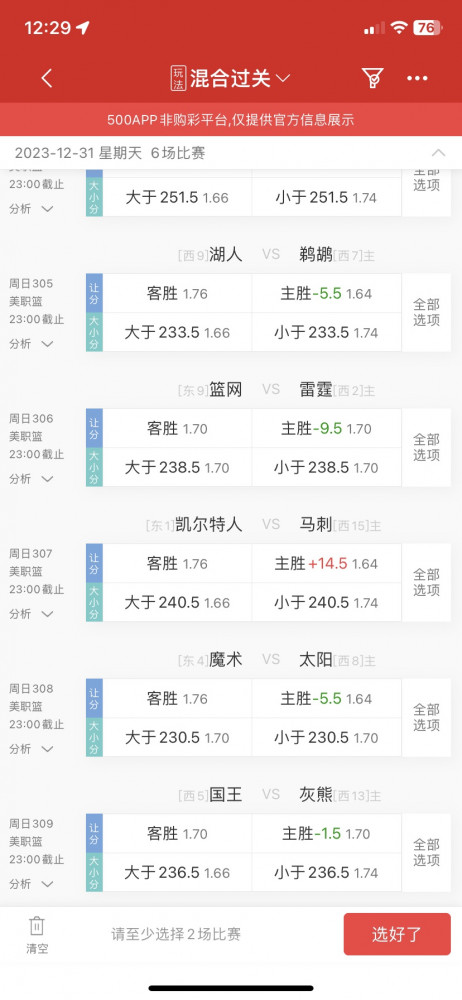Viewport: 462px width, 1000px height.
Task: Tap the 让分 label for 湖人 vs 鹈鹕
Action: click(x=94, y=293)
